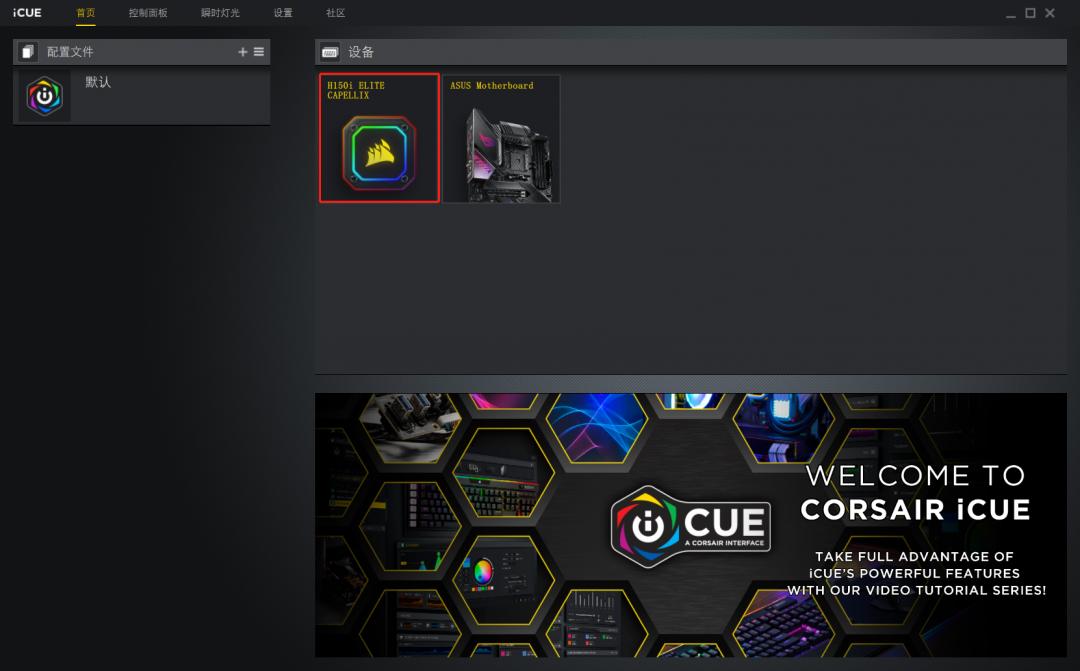Select the ASUS Motherboard device tile
The width and height of the screenshot is (1080, 671).
coord(501,139)
